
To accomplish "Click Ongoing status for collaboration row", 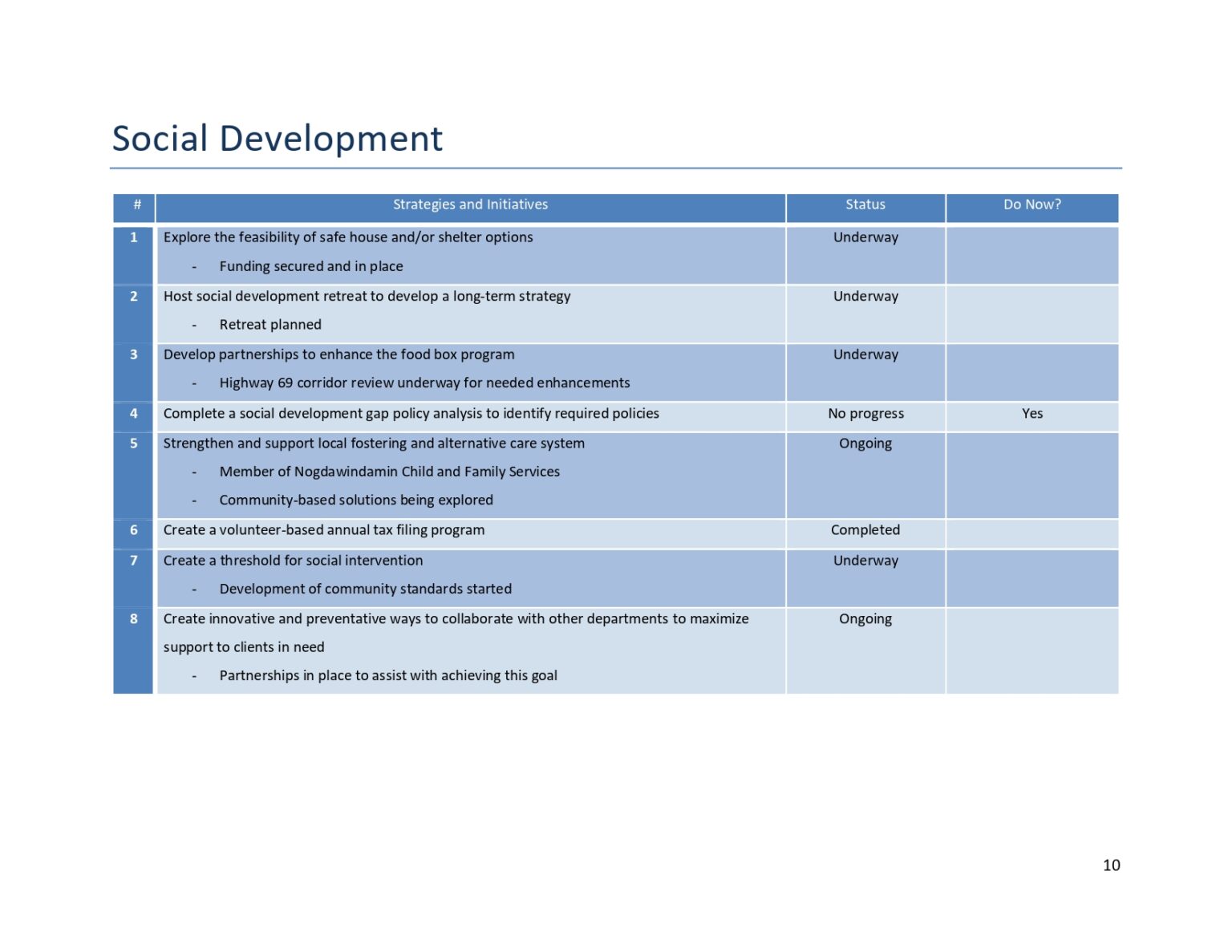I will click(865, 619).
